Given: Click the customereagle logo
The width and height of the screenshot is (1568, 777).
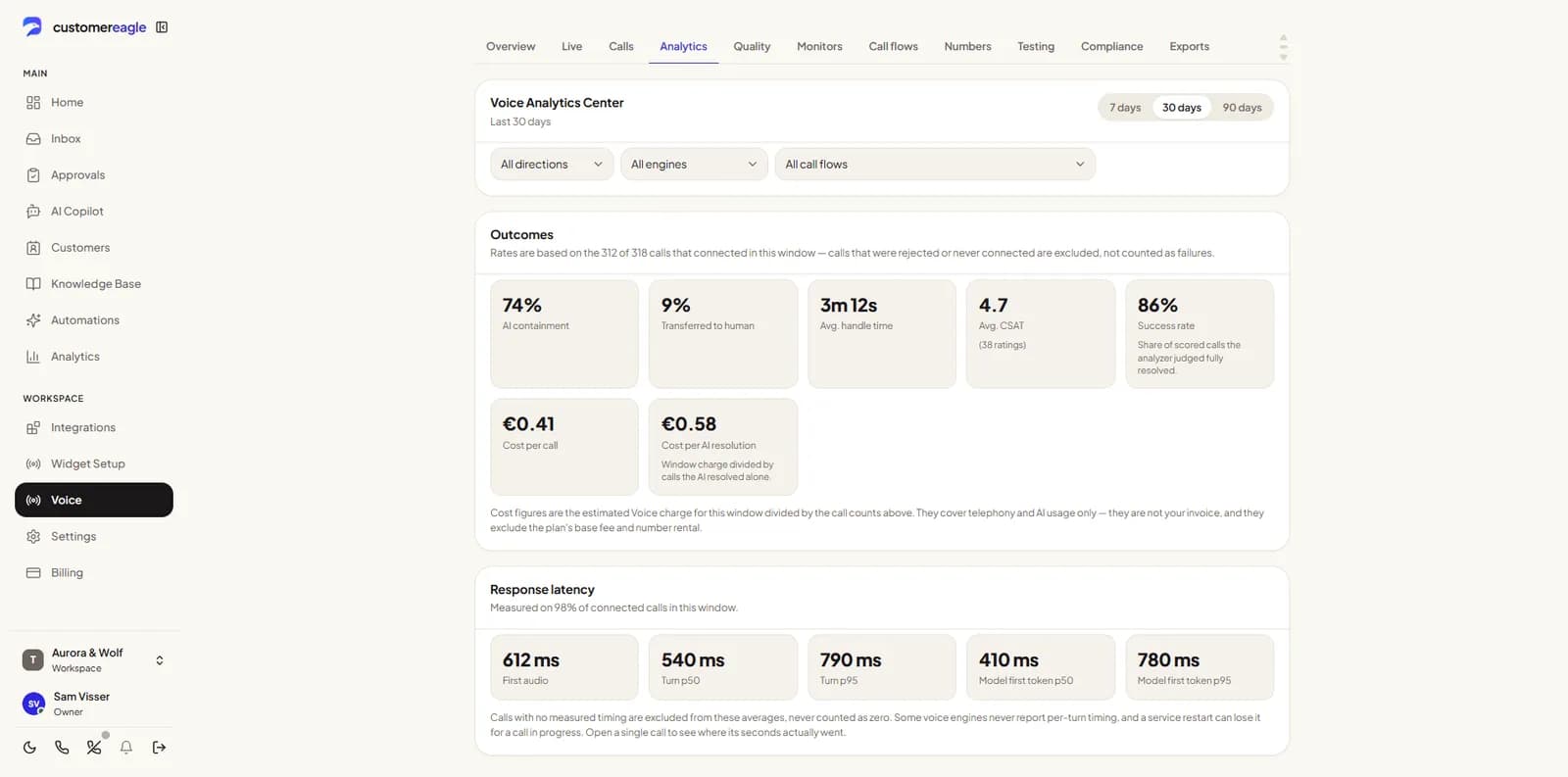Looking at the screenshot, I should 84,27.
